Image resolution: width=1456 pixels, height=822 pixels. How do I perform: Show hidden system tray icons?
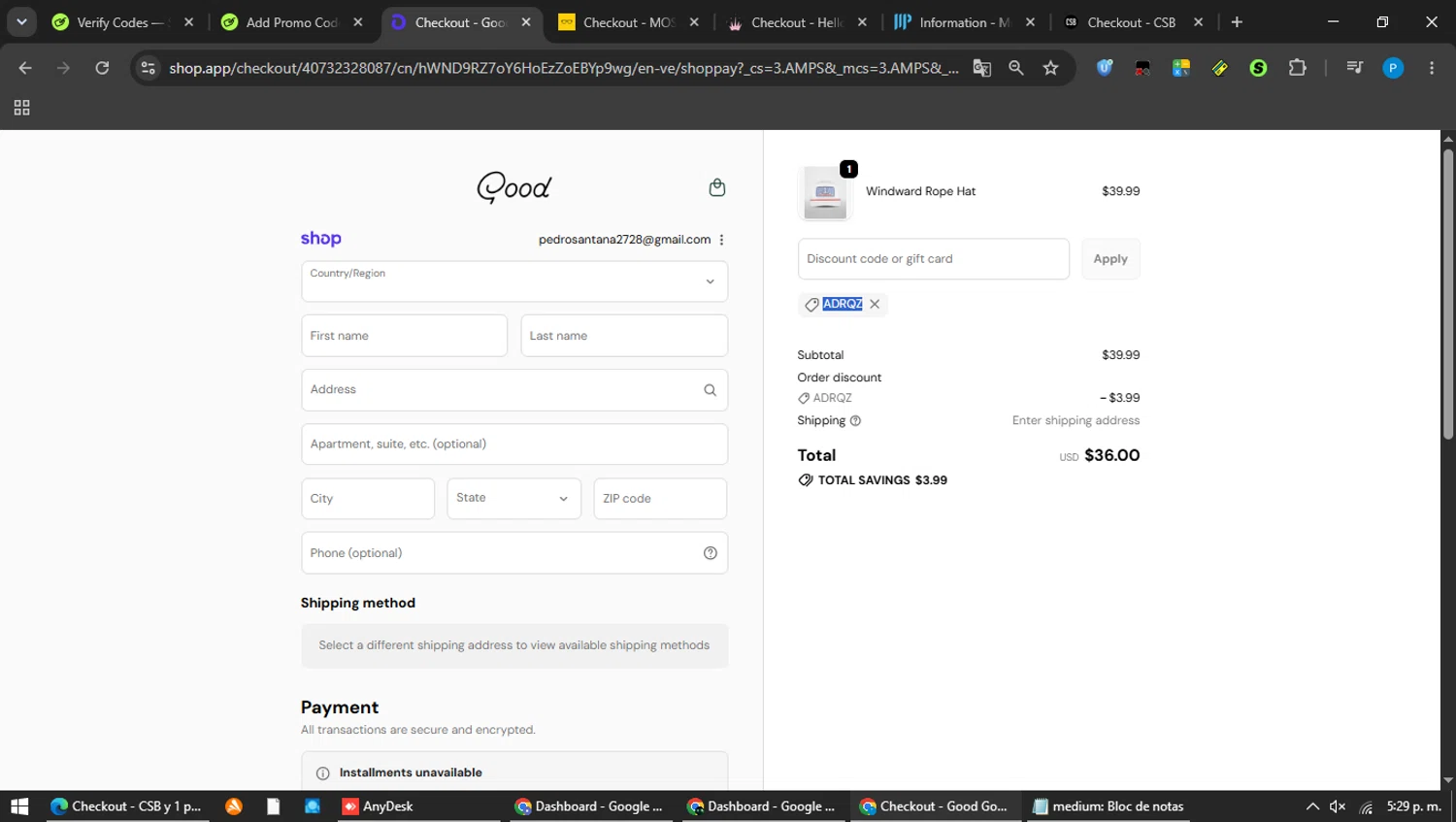(1312, 806)
